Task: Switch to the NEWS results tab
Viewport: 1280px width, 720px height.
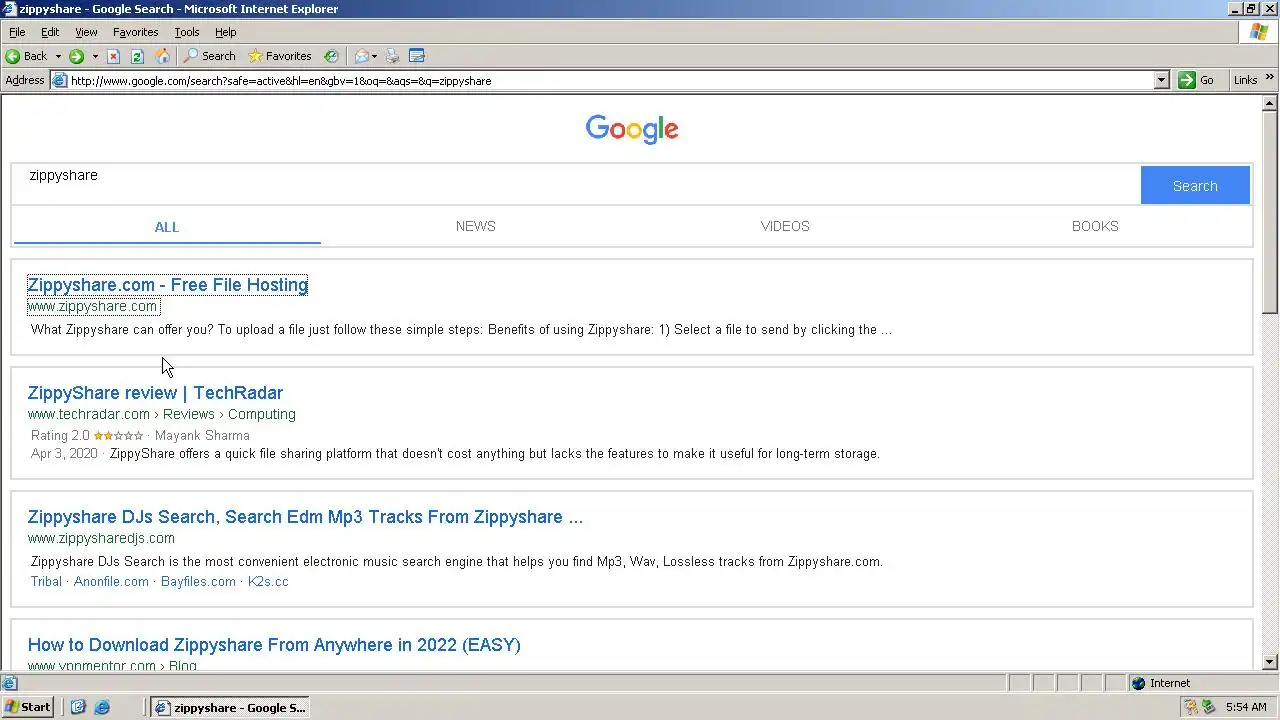Action: click(476, 226)
